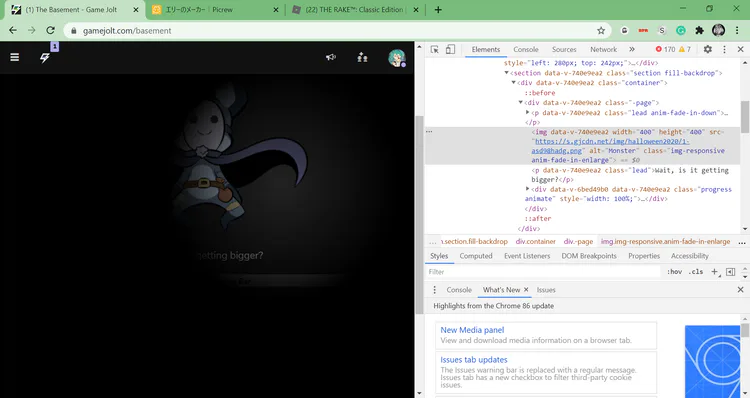Click the Game Jolt lightning bolt logo
The image size is (750, 398).
click(44, 58)
